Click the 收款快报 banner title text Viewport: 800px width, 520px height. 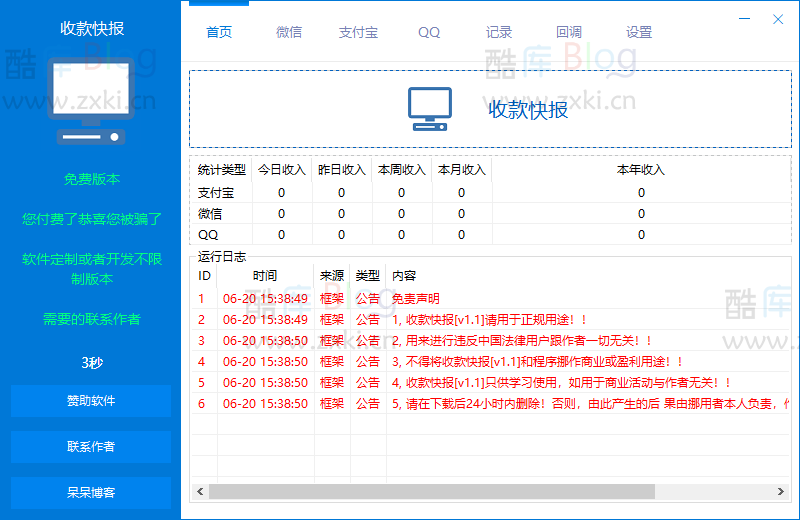click(x=528, y=110)
